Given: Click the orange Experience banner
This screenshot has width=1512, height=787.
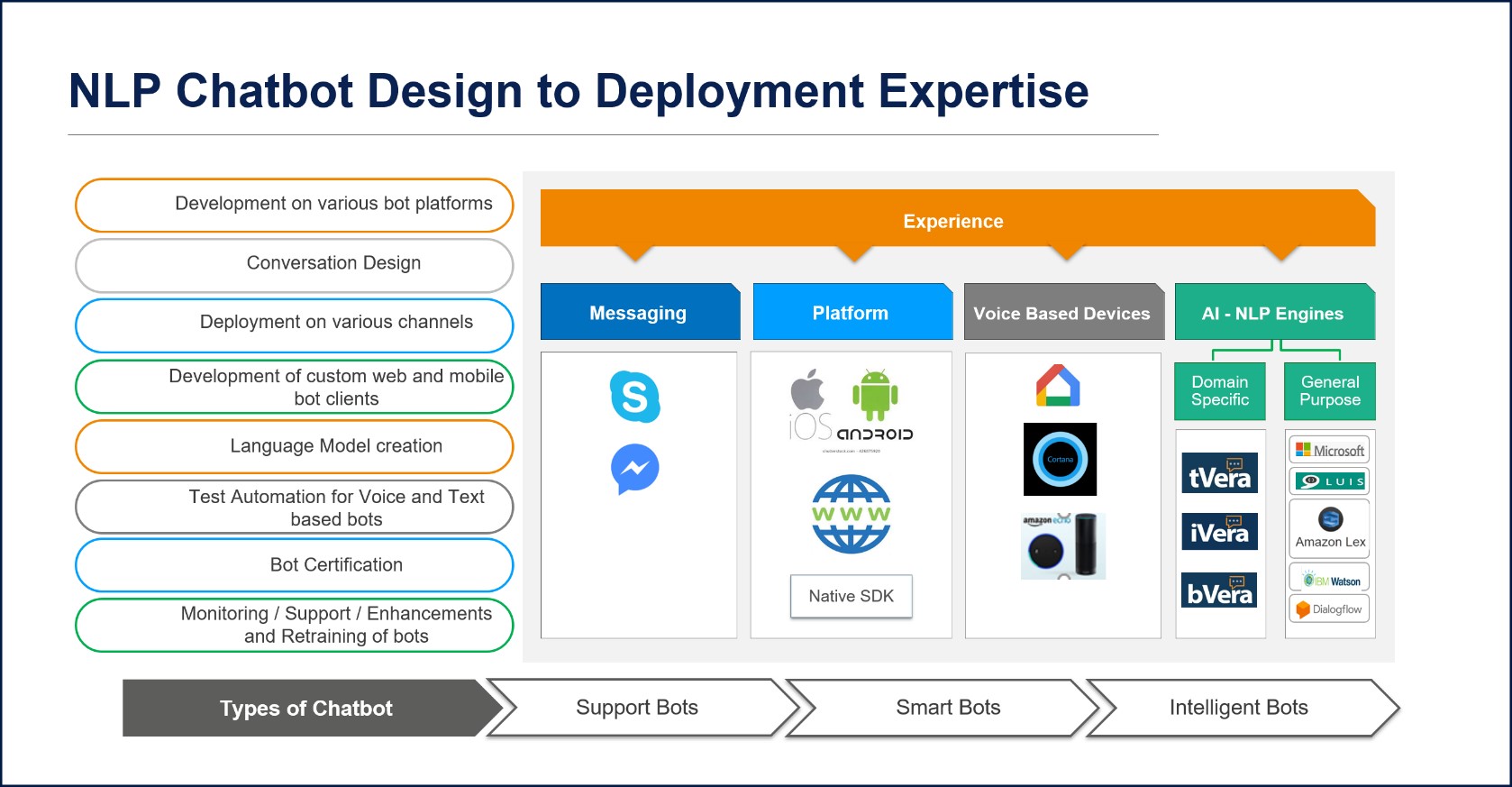Looking at the screenshot, I should (953, 221).
